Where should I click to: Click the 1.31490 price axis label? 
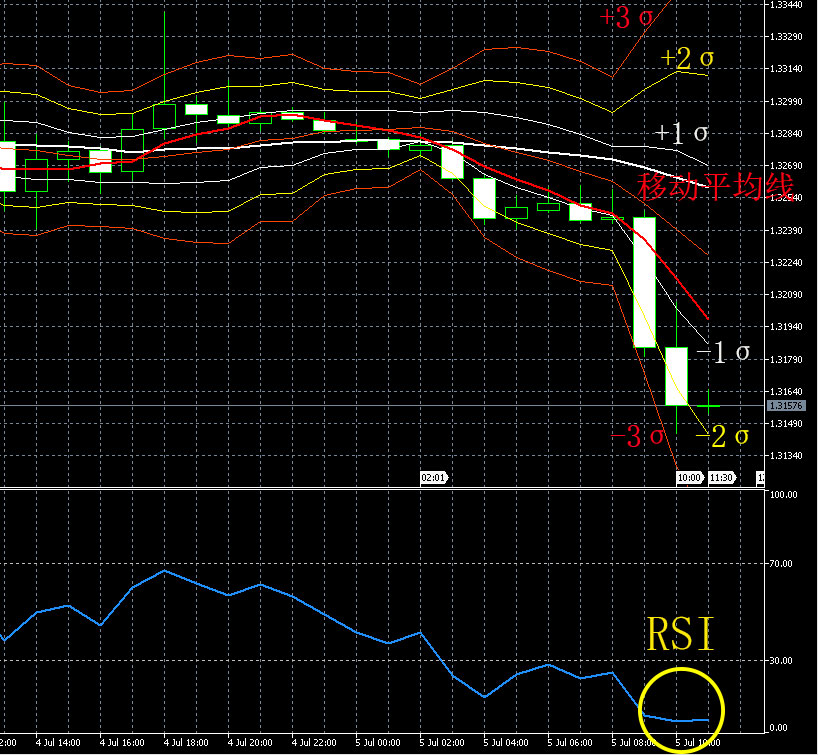pos(787,424)
